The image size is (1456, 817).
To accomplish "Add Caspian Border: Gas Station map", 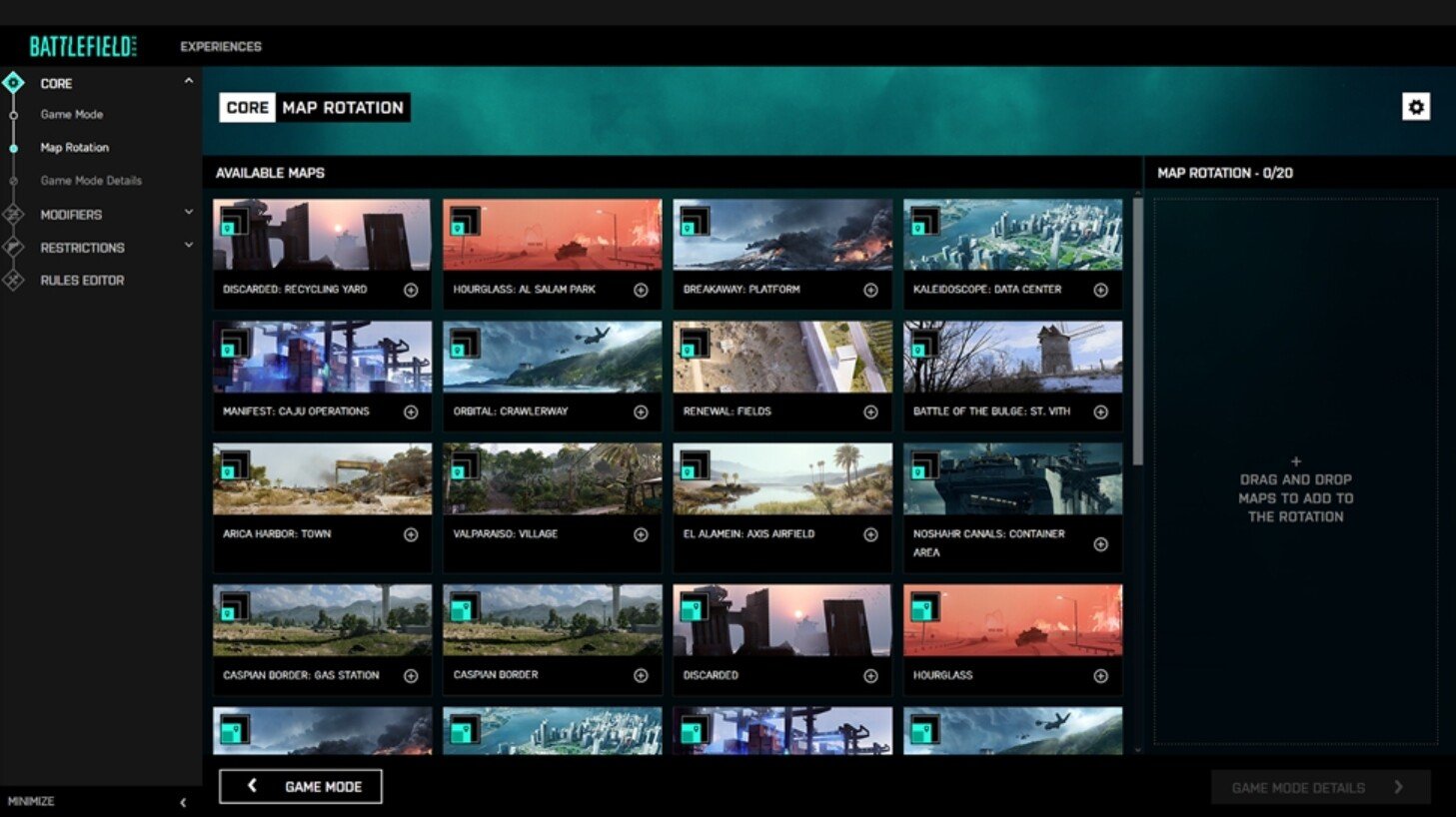I will 413,675.
